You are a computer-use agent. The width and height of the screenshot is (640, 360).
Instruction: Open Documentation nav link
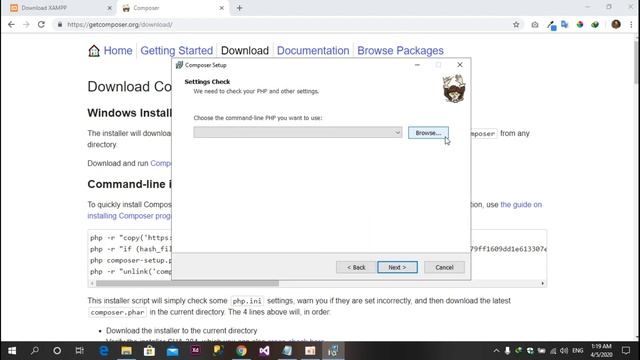(x=313, y=51)
